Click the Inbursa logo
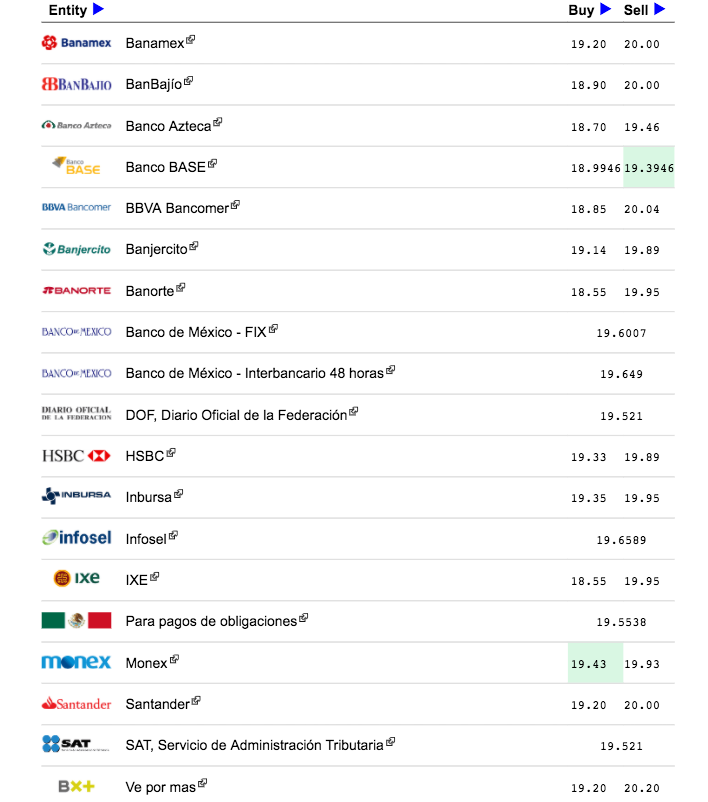 tap(76, 497)
